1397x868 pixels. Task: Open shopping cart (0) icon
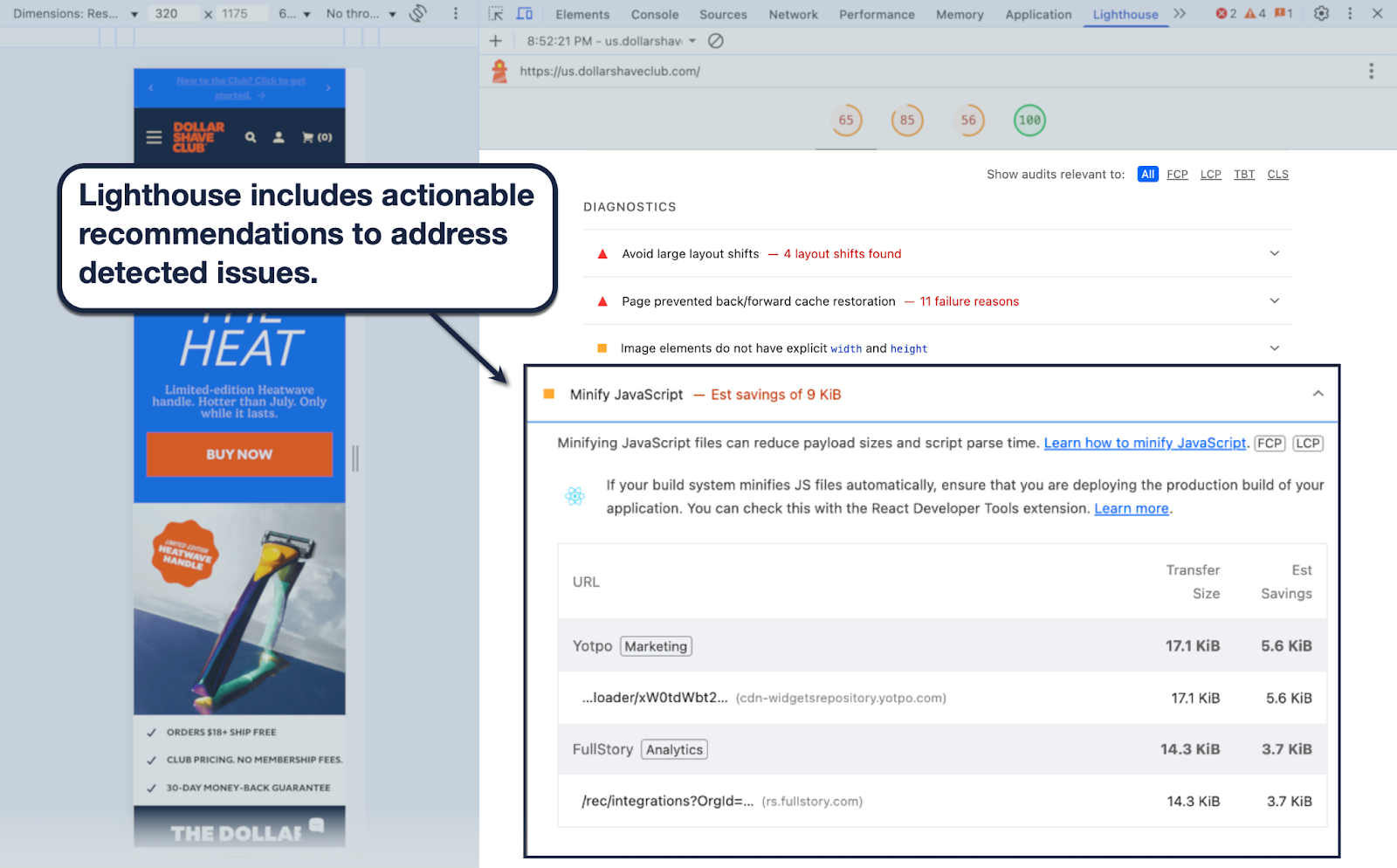pyautogui.click(x=317, y=137)
